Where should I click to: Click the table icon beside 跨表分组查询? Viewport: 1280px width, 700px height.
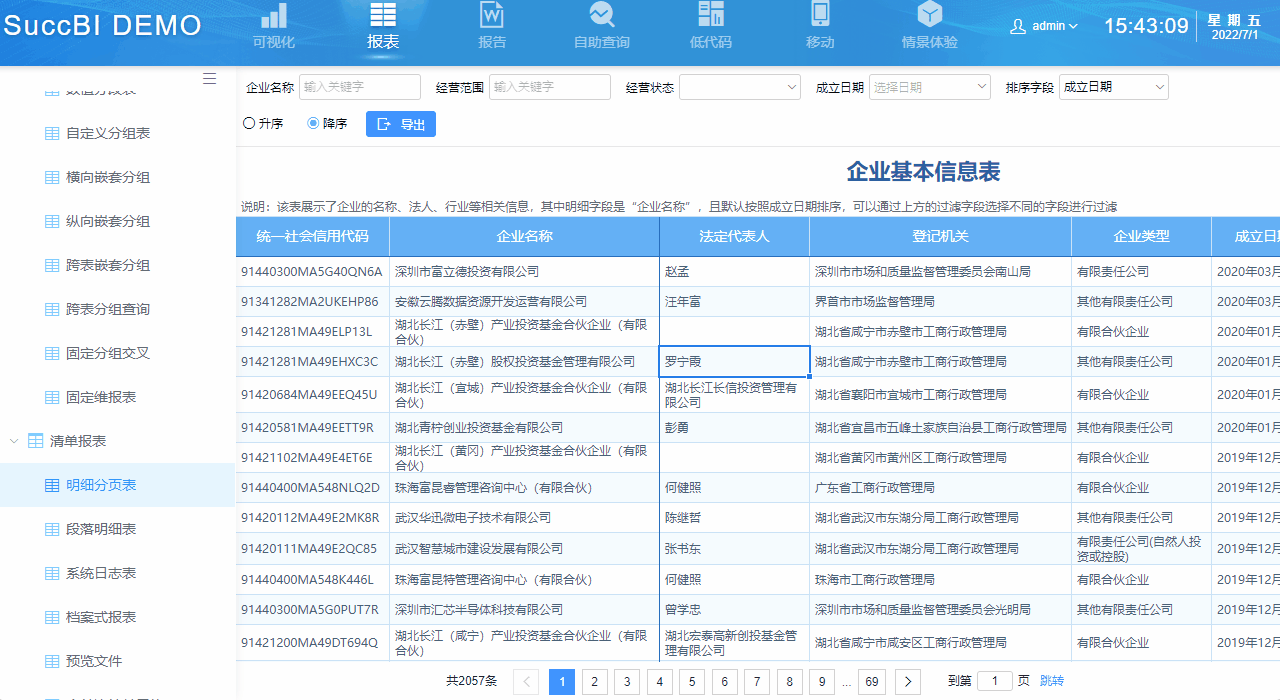point(52,309)
